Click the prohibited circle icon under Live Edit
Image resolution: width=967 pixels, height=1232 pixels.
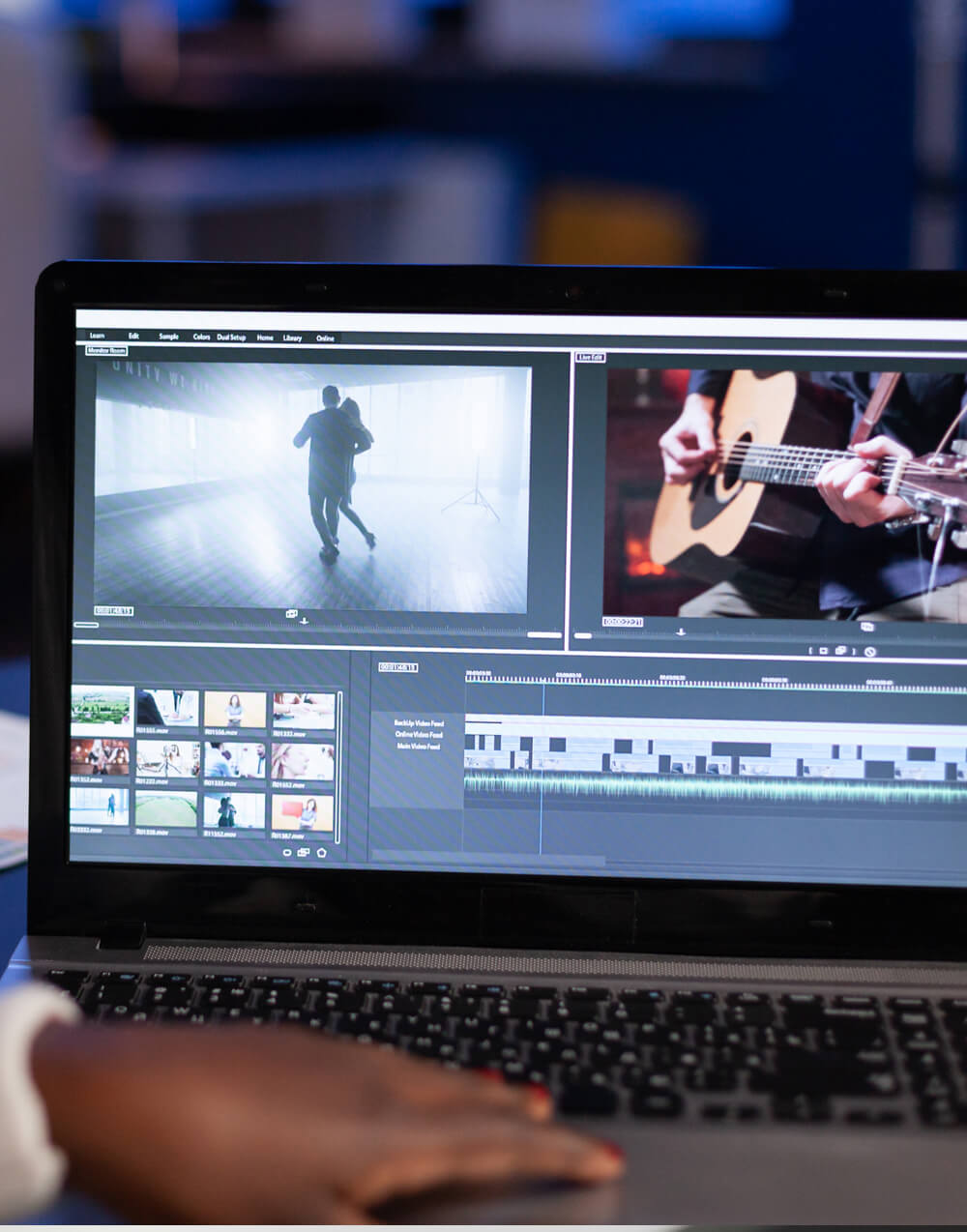tap(869, 652)
